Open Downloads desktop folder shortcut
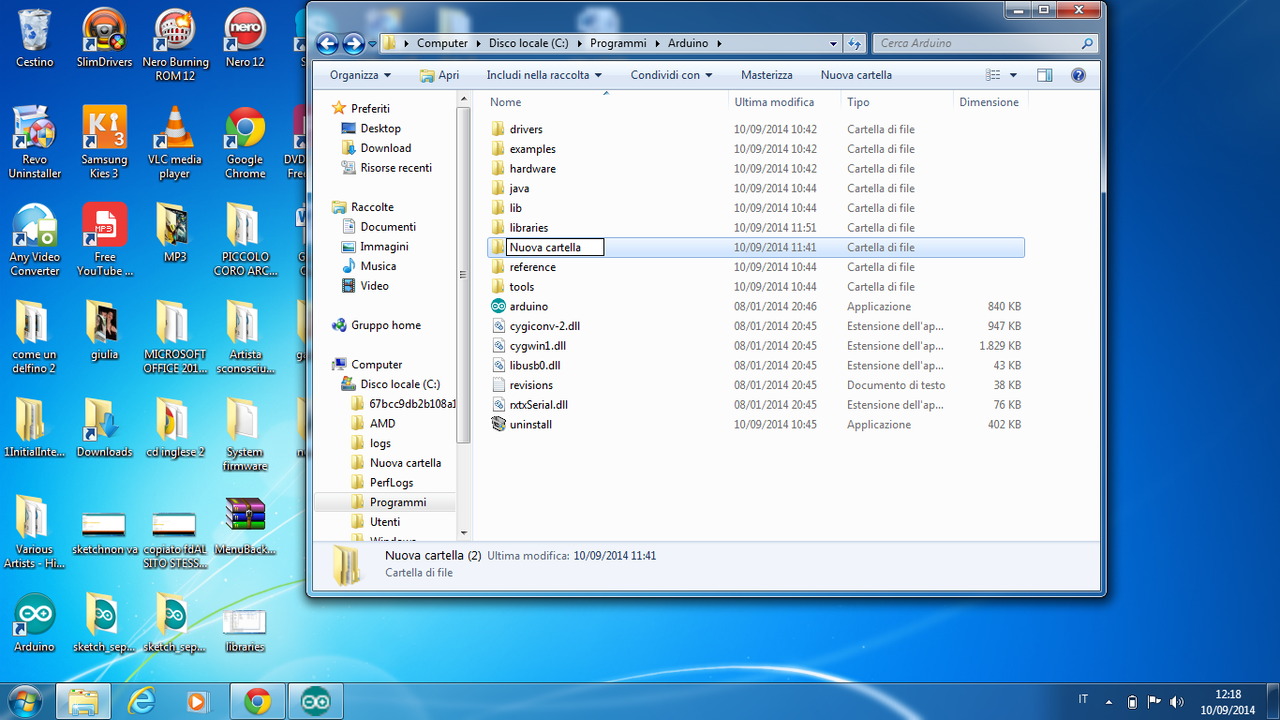The width and height of the screenshot is (1280, 720). [104, 428]
